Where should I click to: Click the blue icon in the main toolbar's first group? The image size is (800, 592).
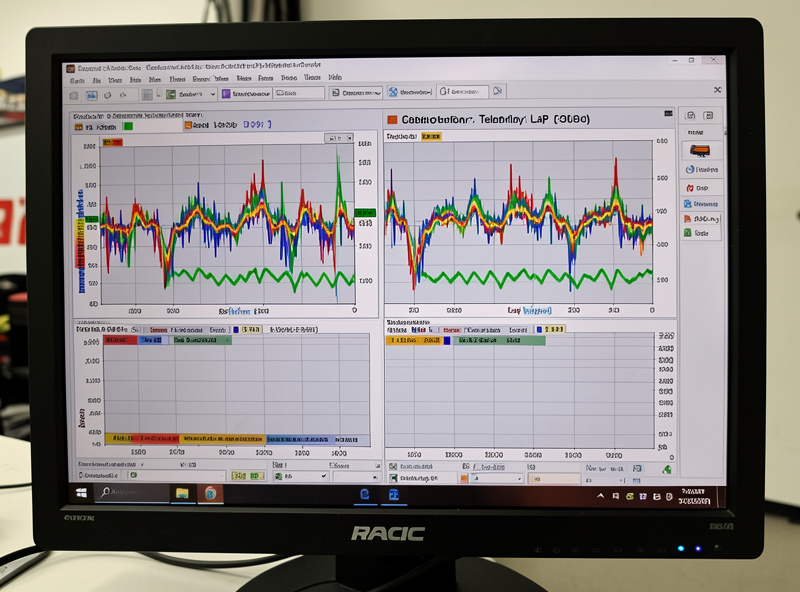point(91,95)
